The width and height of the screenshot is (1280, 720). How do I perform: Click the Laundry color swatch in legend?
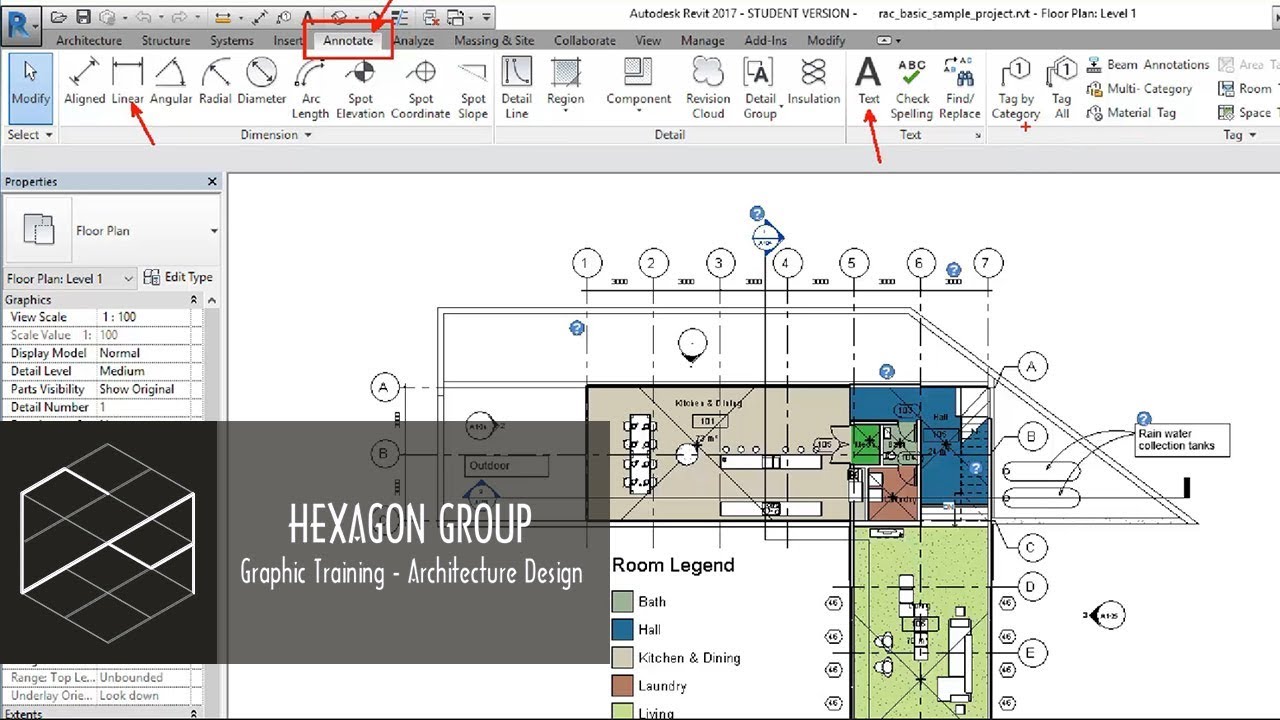[x=622, y=686]
